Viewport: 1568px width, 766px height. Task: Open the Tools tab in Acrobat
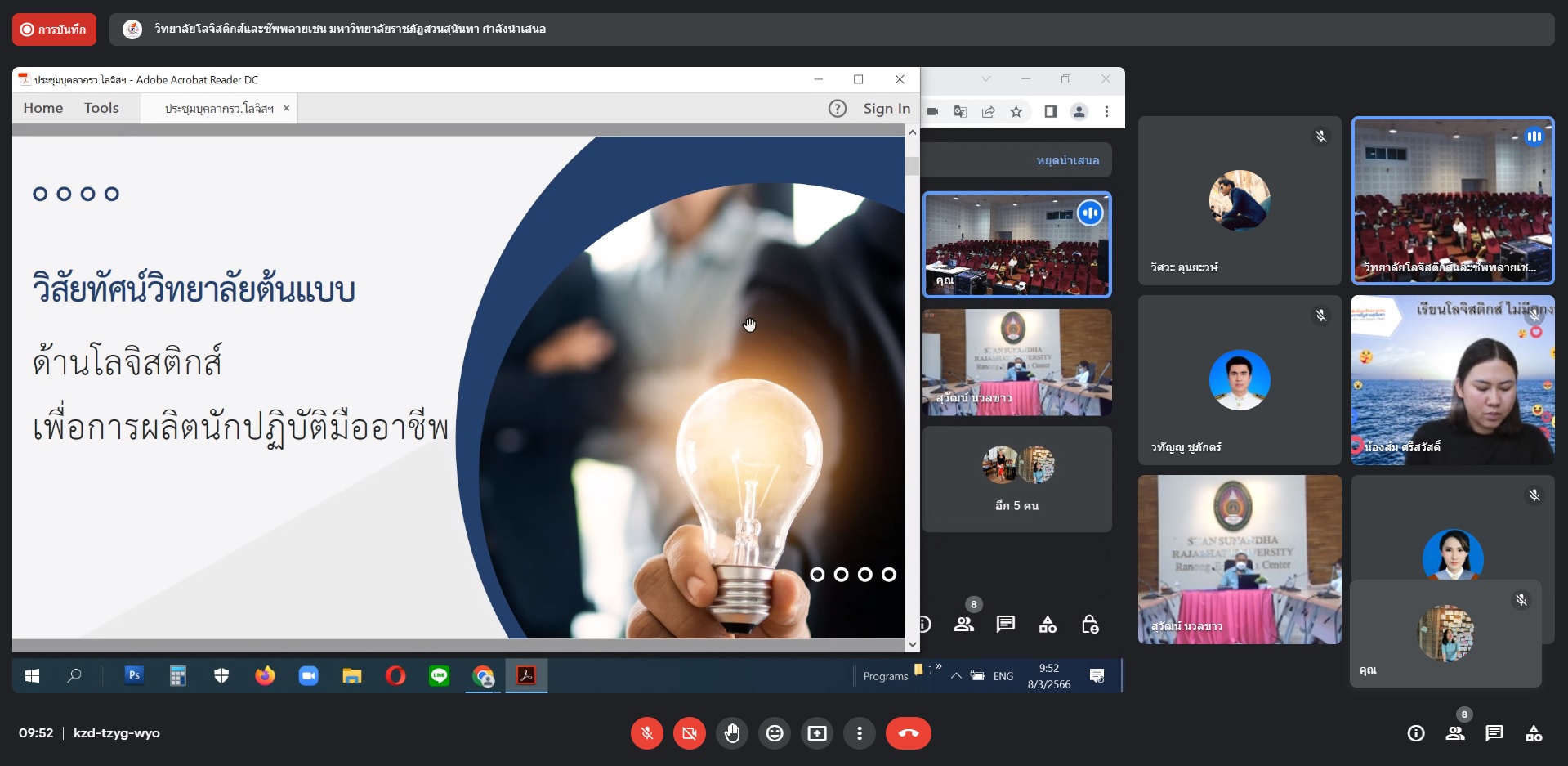click(101, 108)
